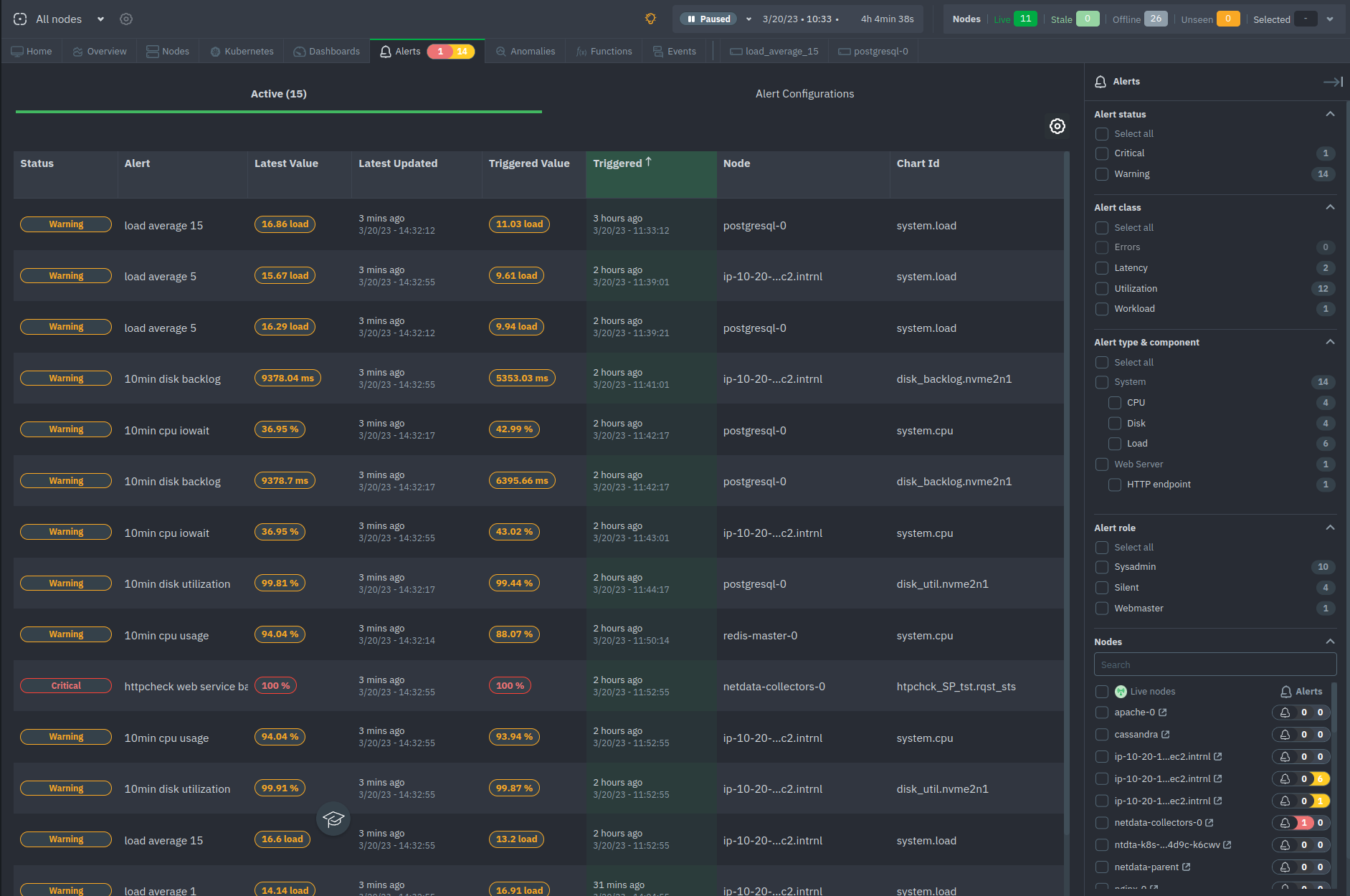Open the Anomalies tab
Screen dimensions: 1350x896
pyautogui.click(x=526, y=52)
